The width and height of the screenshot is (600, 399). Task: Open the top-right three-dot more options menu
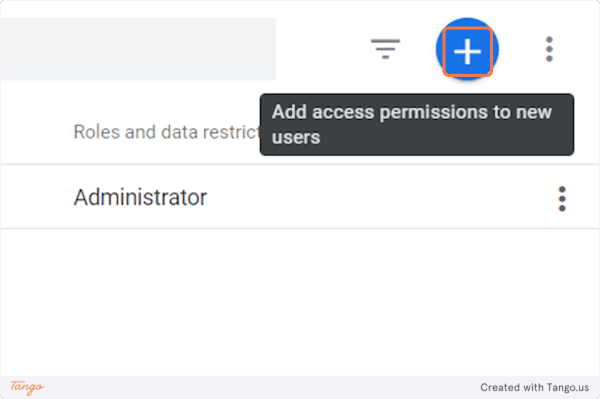coord(549,49)
